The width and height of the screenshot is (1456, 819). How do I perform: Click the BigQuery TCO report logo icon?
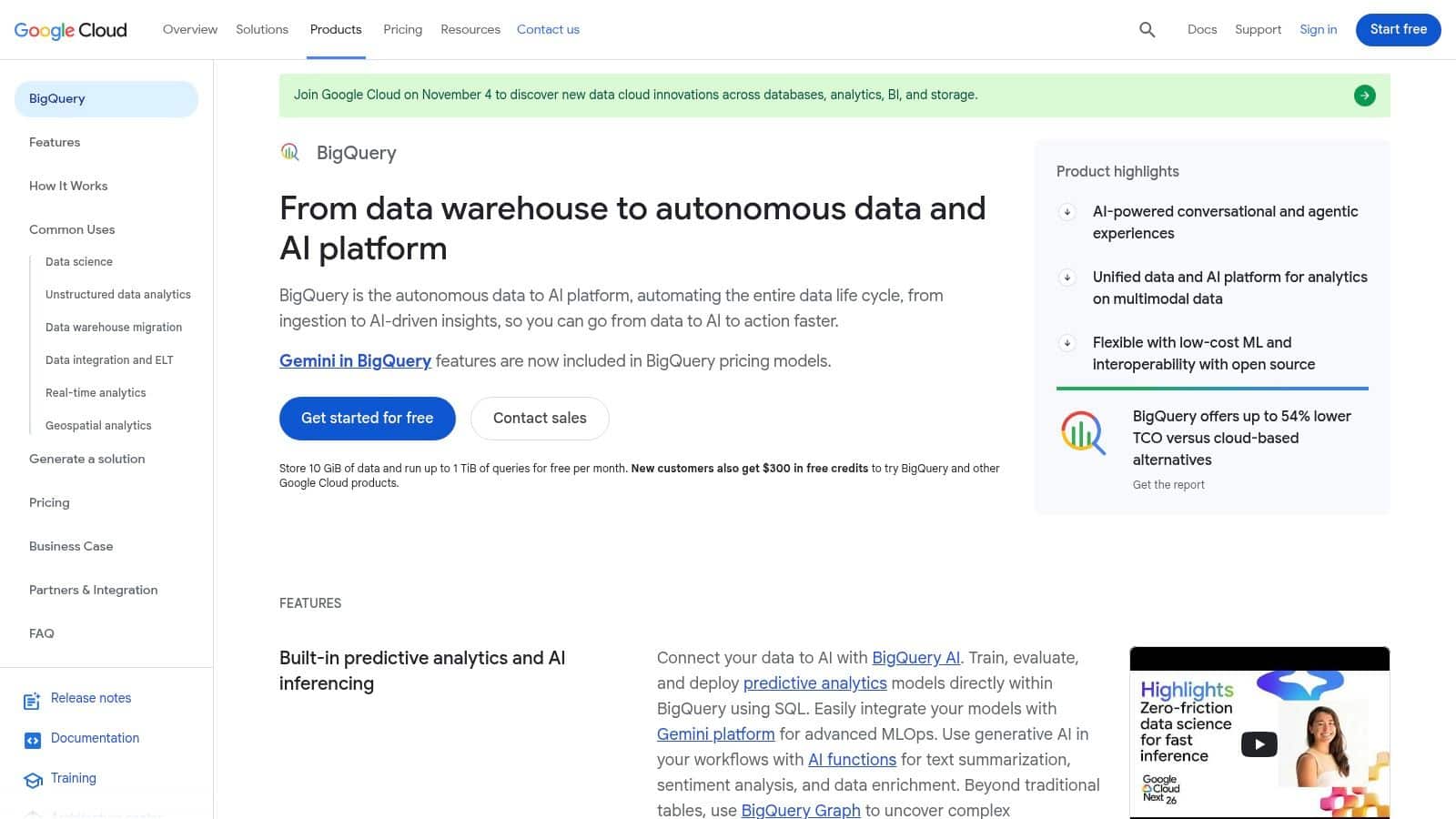click(x=1083, y=432)
